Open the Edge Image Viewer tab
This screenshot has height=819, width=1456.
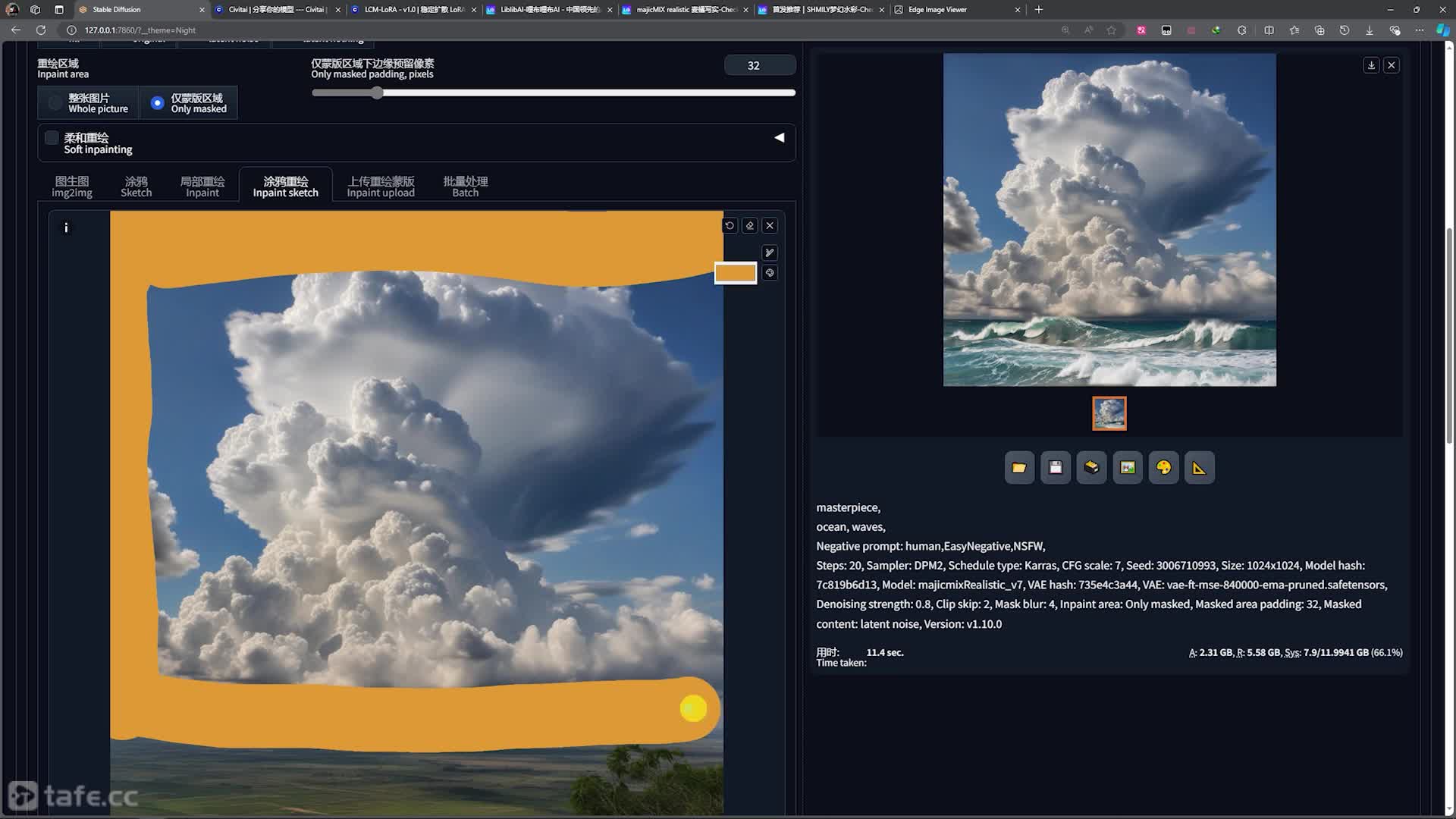(957, 10)
